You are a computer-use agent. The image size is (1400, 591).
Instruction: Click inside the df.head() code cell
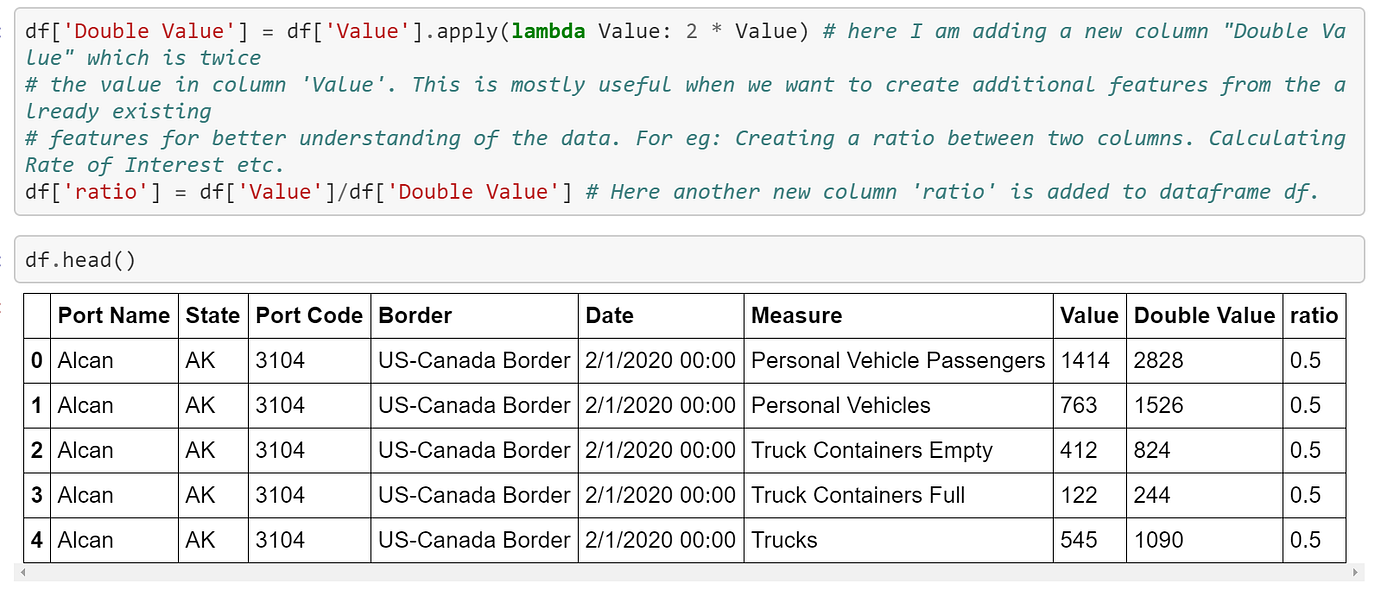[x=689, y=260]
